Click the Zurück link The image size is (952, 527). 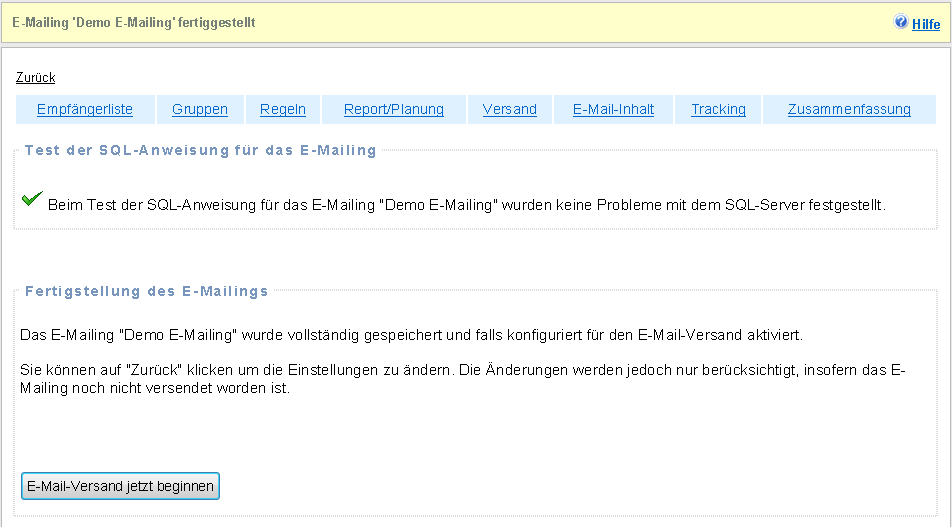(36, 77)
